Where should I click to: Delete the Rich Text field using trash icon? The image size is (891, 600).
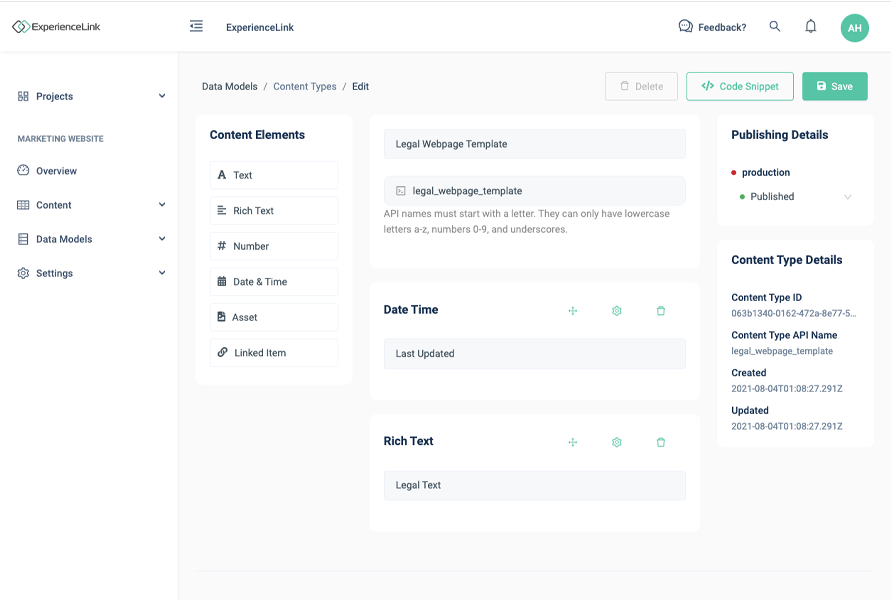click(661, 442)
